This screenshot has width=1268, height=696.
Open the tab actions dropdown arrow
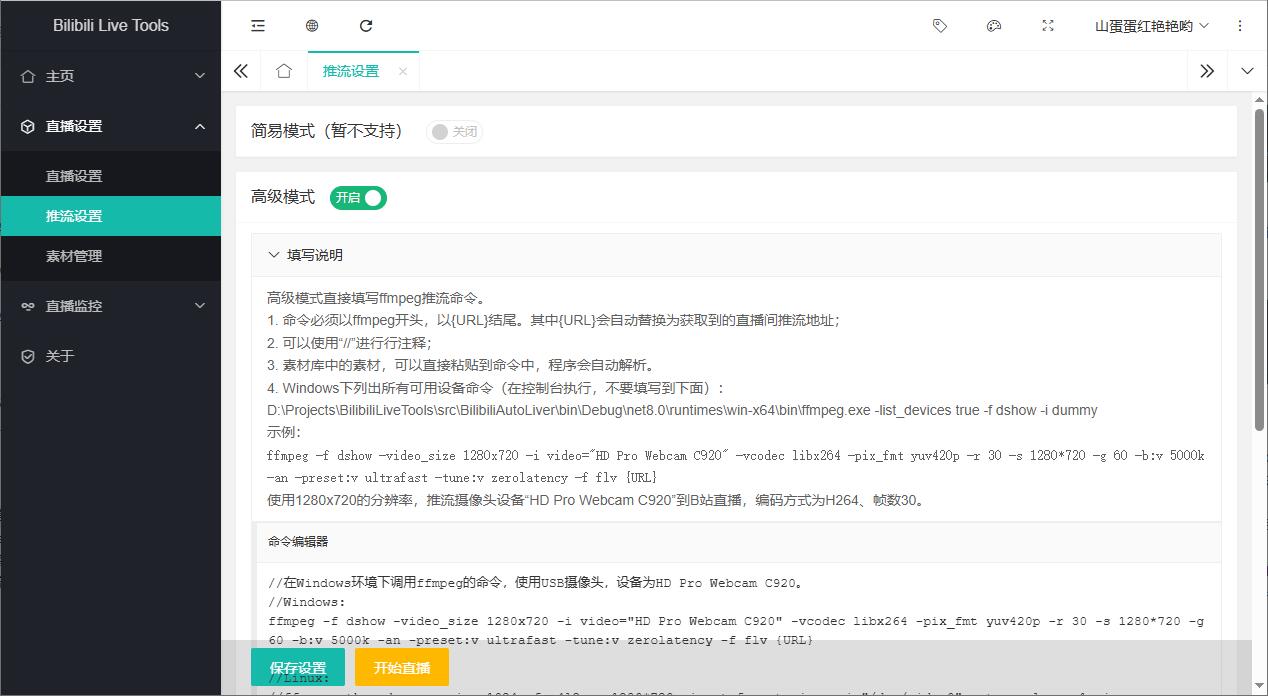[x=1247, y=71]
